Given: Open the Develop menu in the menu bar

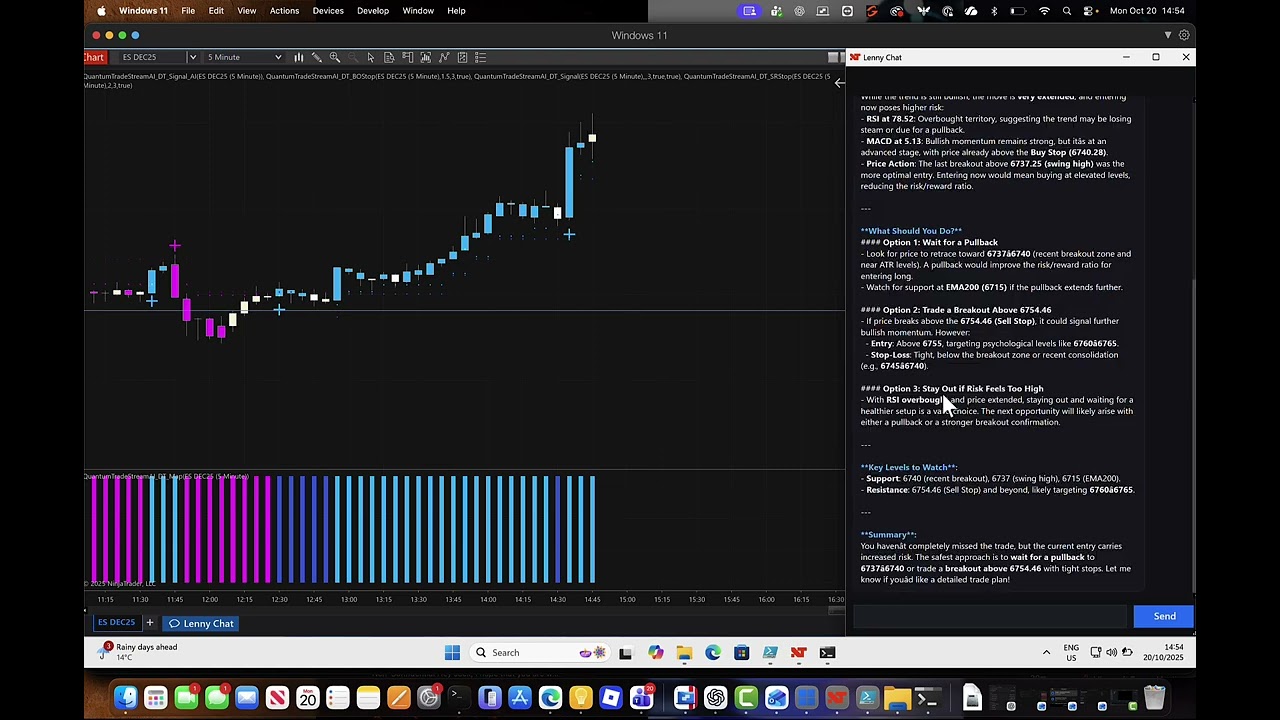Looking at the screenshot, I should pos(372,11).
